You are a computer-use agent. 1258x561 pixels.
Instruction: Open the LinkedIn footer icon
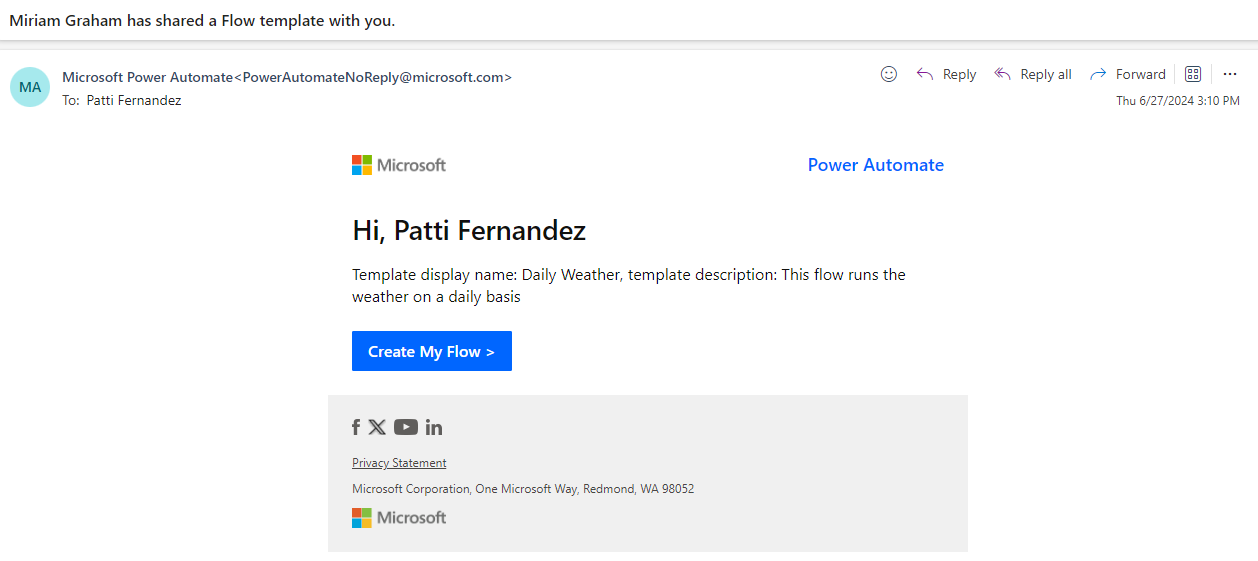click(433, 427)
